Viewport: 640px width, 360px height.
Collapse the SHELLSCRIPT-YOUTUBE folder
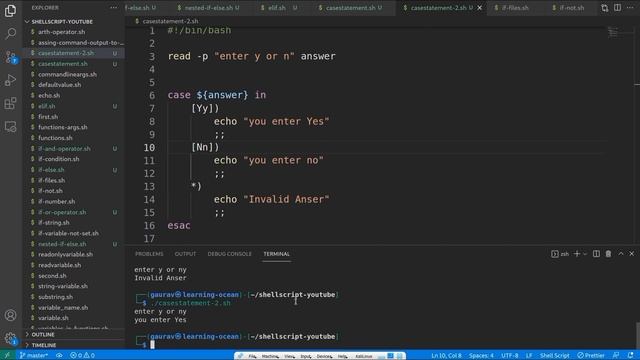62,22
